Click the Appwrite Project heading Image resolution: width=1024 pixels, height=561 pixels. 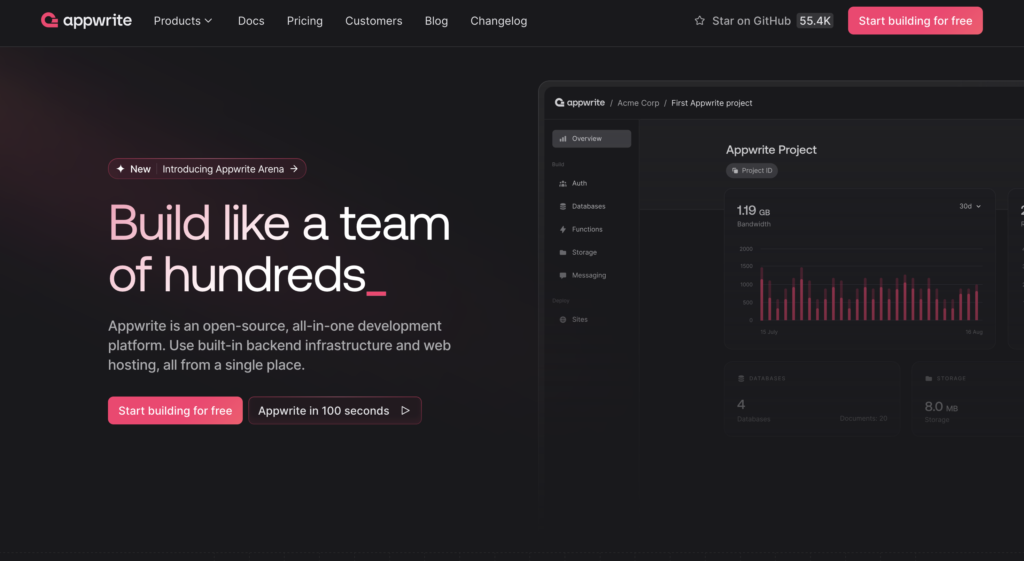coord(771,150)
